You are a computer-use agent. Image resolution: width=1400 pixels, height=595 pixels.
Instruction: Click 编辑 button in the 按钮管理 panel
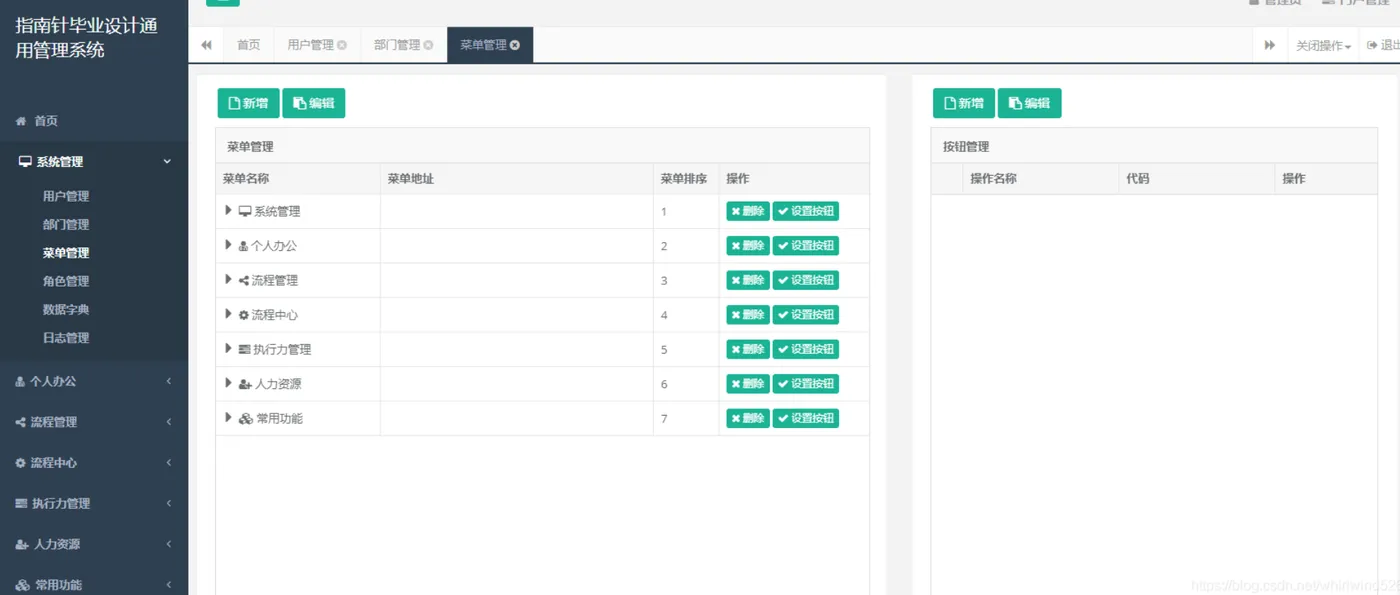1029,103
